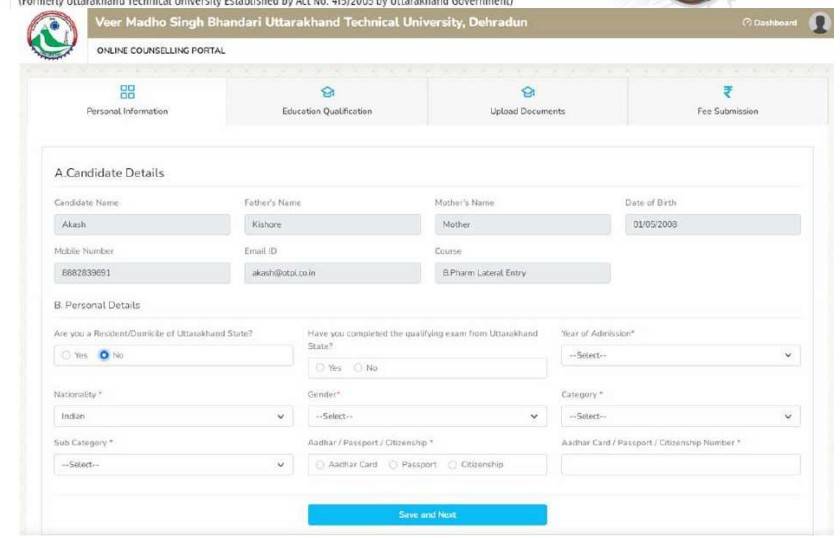This screenshot has height=538, width=840.
Task: Select No for qualifying exam from Uttarakhand
Action: click(x=358, y=368)
